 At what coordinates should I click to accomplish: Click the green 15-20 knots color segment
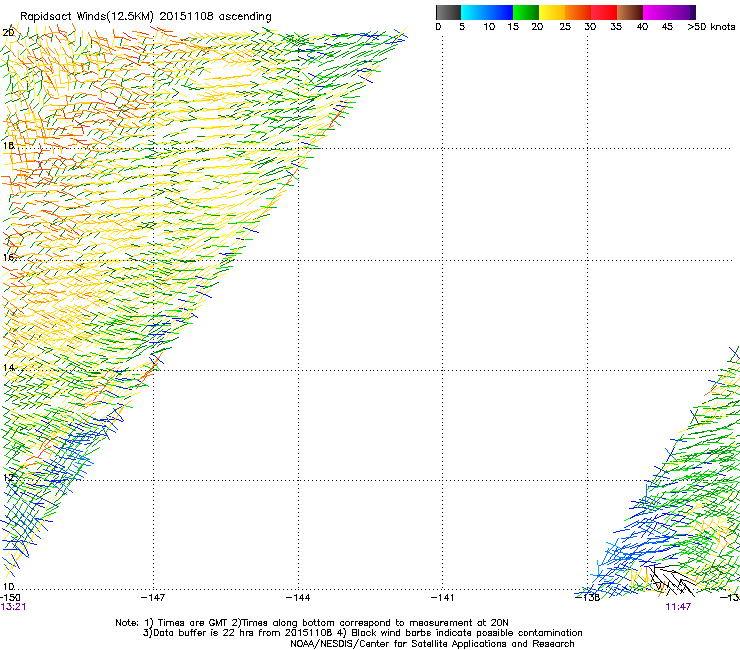526,12
